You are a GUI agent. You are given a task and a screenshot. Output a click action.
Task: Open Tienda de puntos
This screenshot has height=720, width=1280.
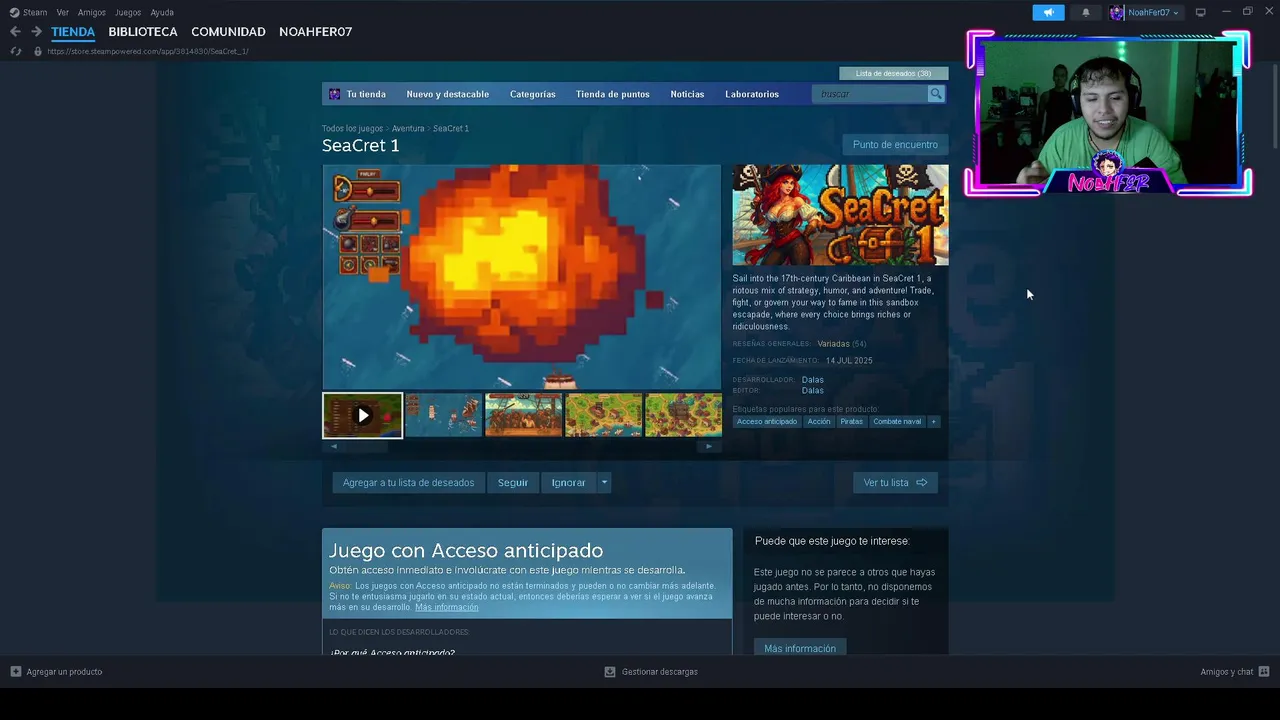pos(613,94)
